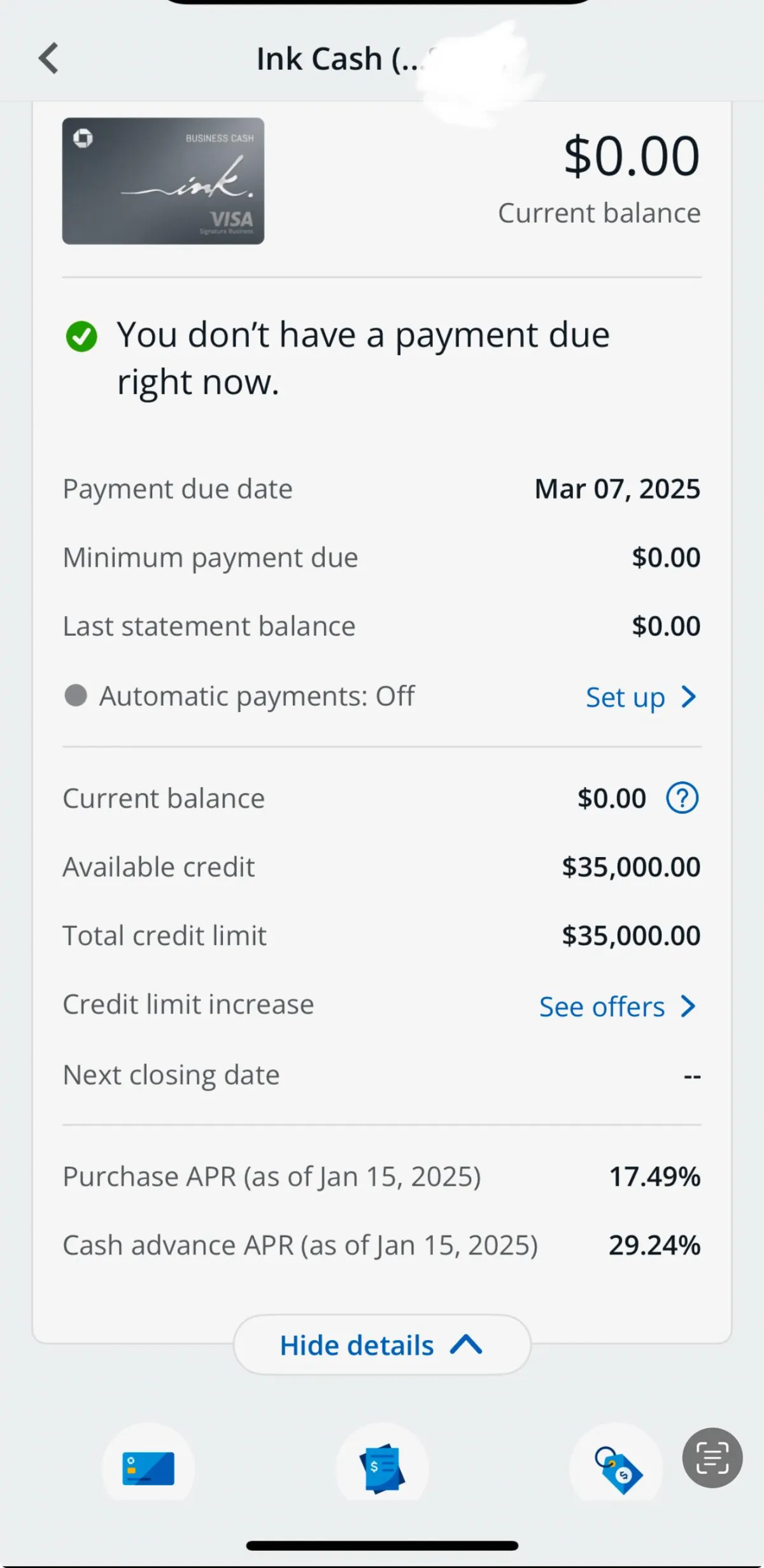Tap the Set up autopay link
The image size is (764, 1568).
pos(625,697)
